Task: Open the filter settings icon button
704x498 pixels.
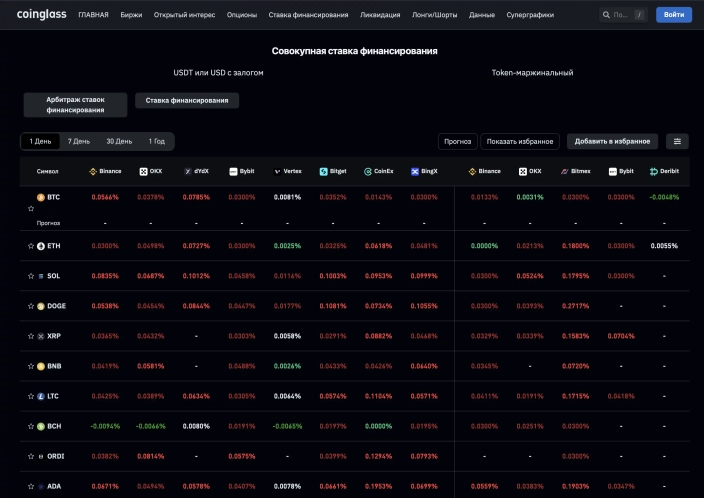Action: tap(677, 142)
